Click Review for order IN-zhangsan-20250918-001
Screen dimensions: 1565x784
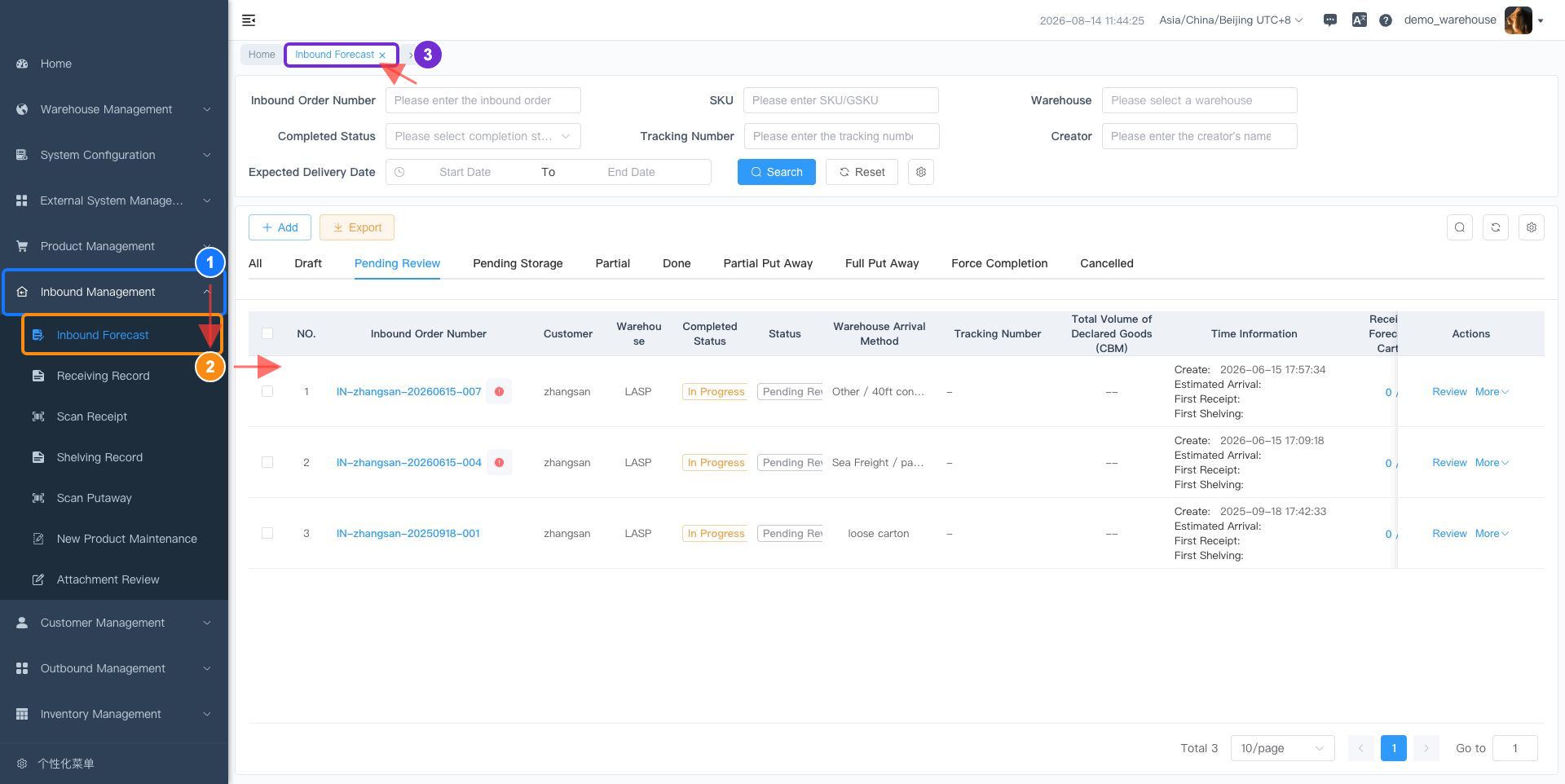click(x=1449, y=534)
